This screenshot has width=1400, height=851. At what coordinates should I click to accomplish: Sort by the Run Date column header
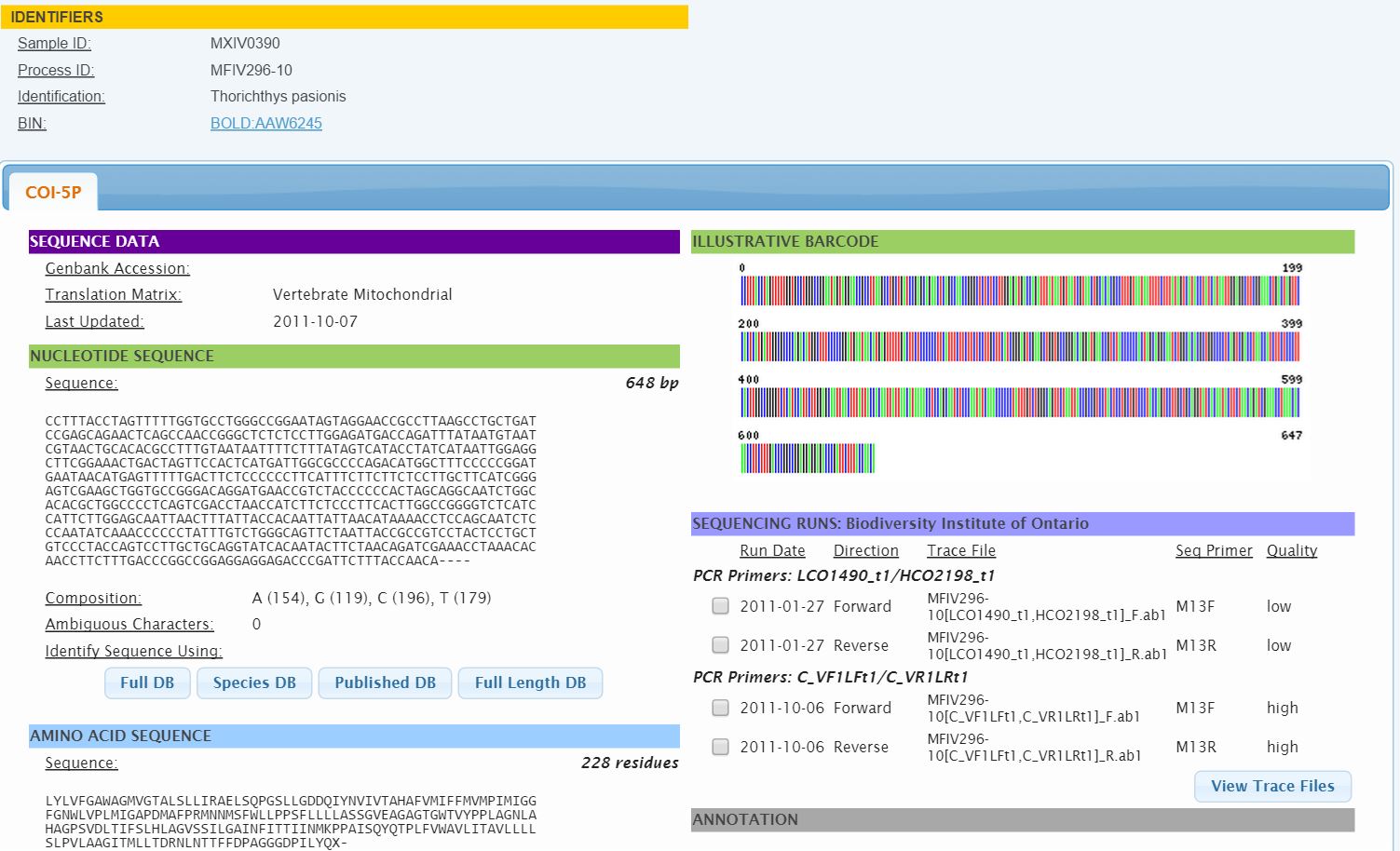(772, 550)
